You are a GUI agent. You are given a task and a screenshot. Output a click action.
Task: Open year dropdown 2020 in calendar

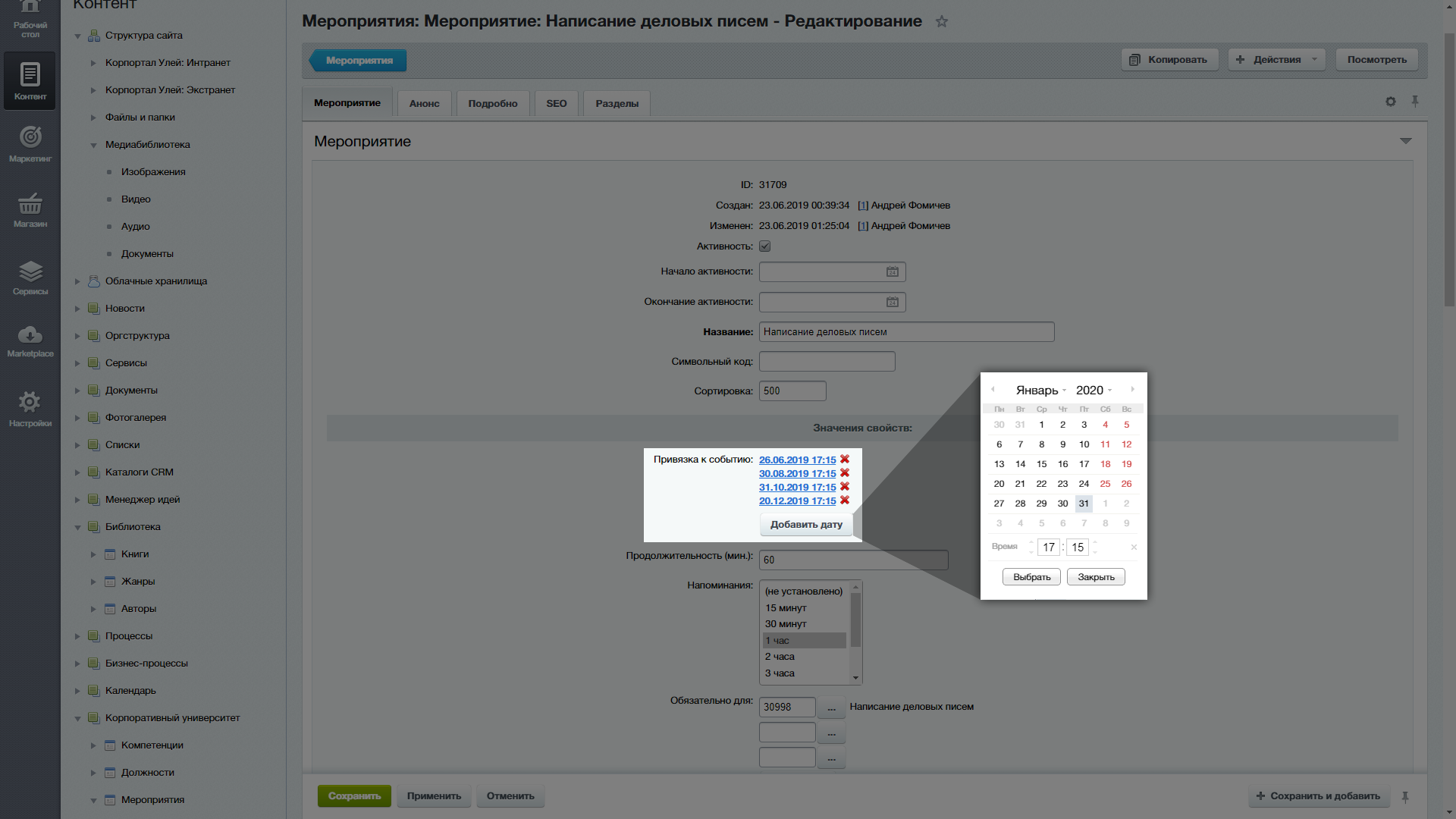tap(1094, 390)
